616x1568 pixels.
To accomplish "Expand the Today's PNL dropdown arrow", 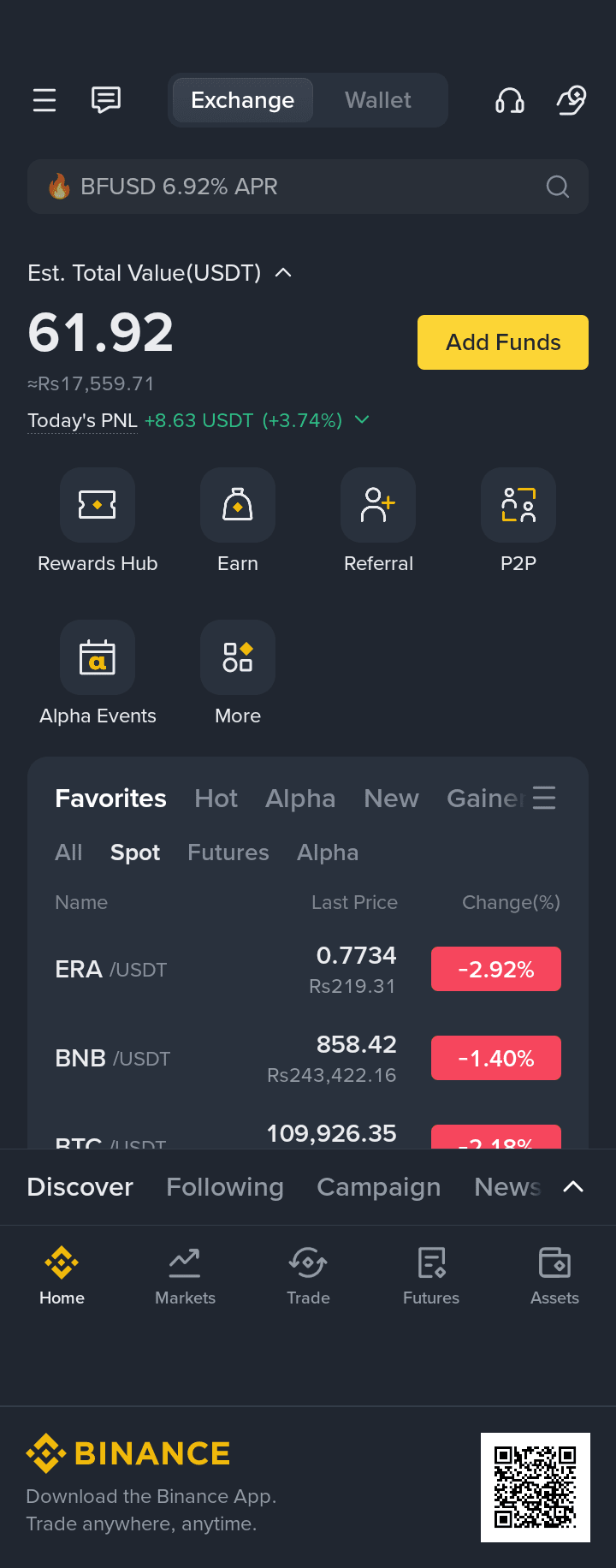I will (x=362, y=419).
